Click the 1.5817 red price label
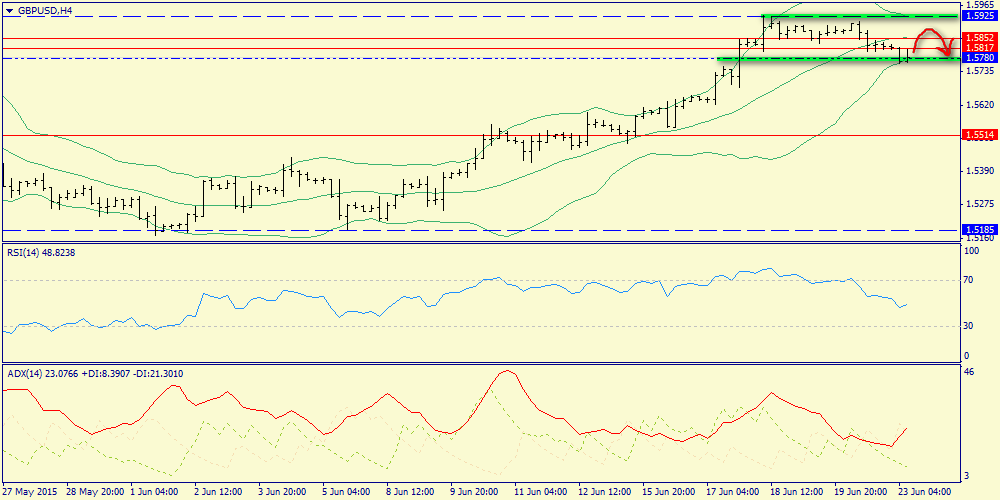The image size is (1000, 500). click(981, 48)
